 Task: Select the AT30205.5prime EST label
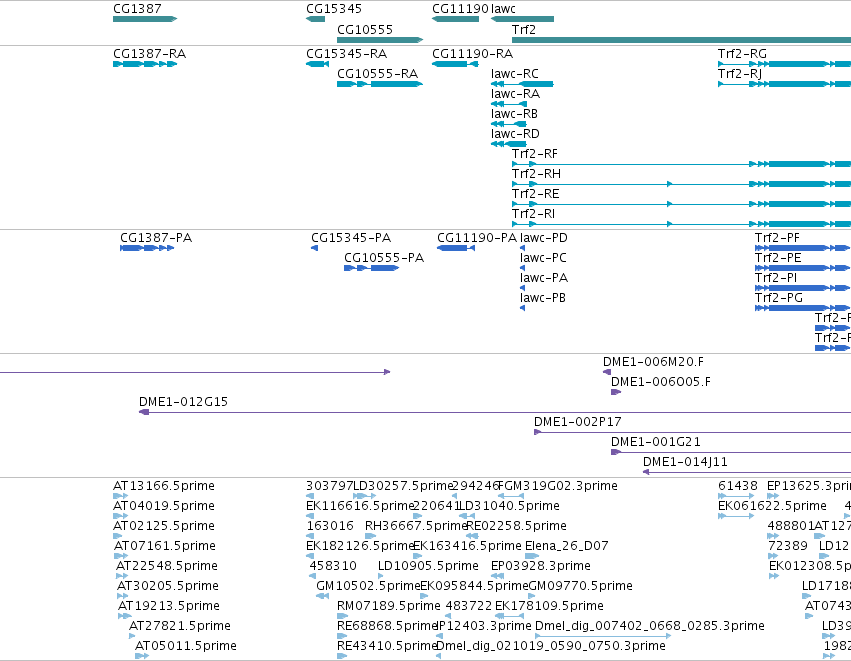coord(168,586)
